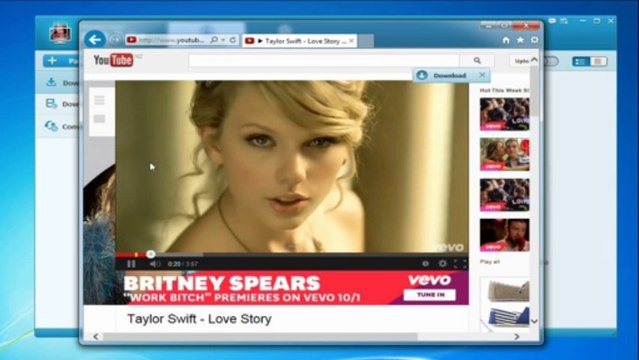The width and height of the screenshot is (639, 360).
Task: Refresh the page in the address bar
Action: click(233, 40)
